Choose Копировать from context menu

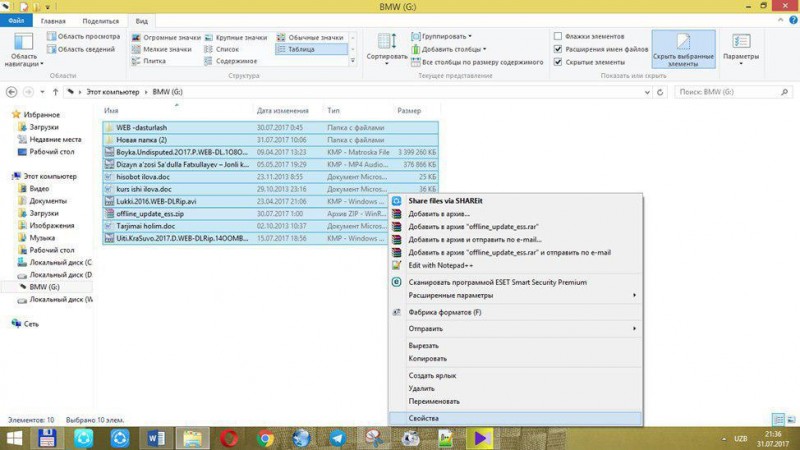pyautogui.click(x=515, y=359)
